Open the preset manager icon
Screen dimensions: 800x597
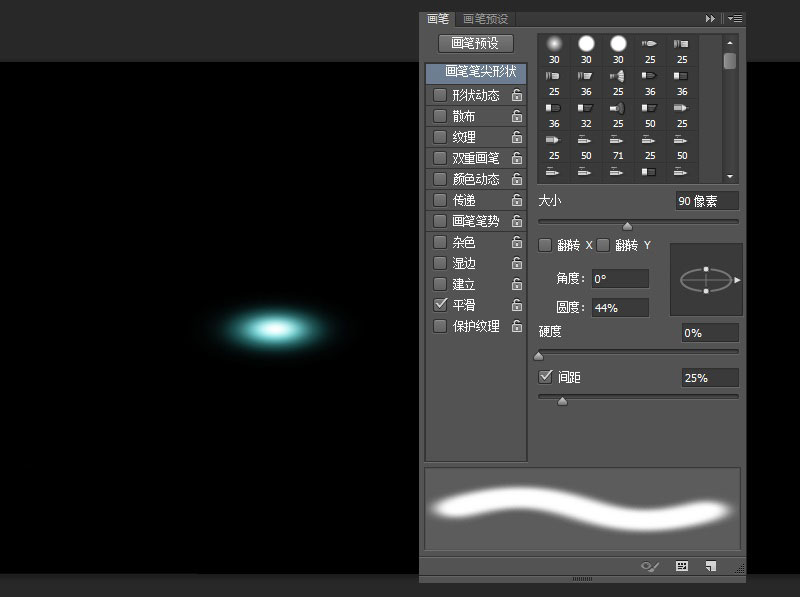click(x=682, y=566)
